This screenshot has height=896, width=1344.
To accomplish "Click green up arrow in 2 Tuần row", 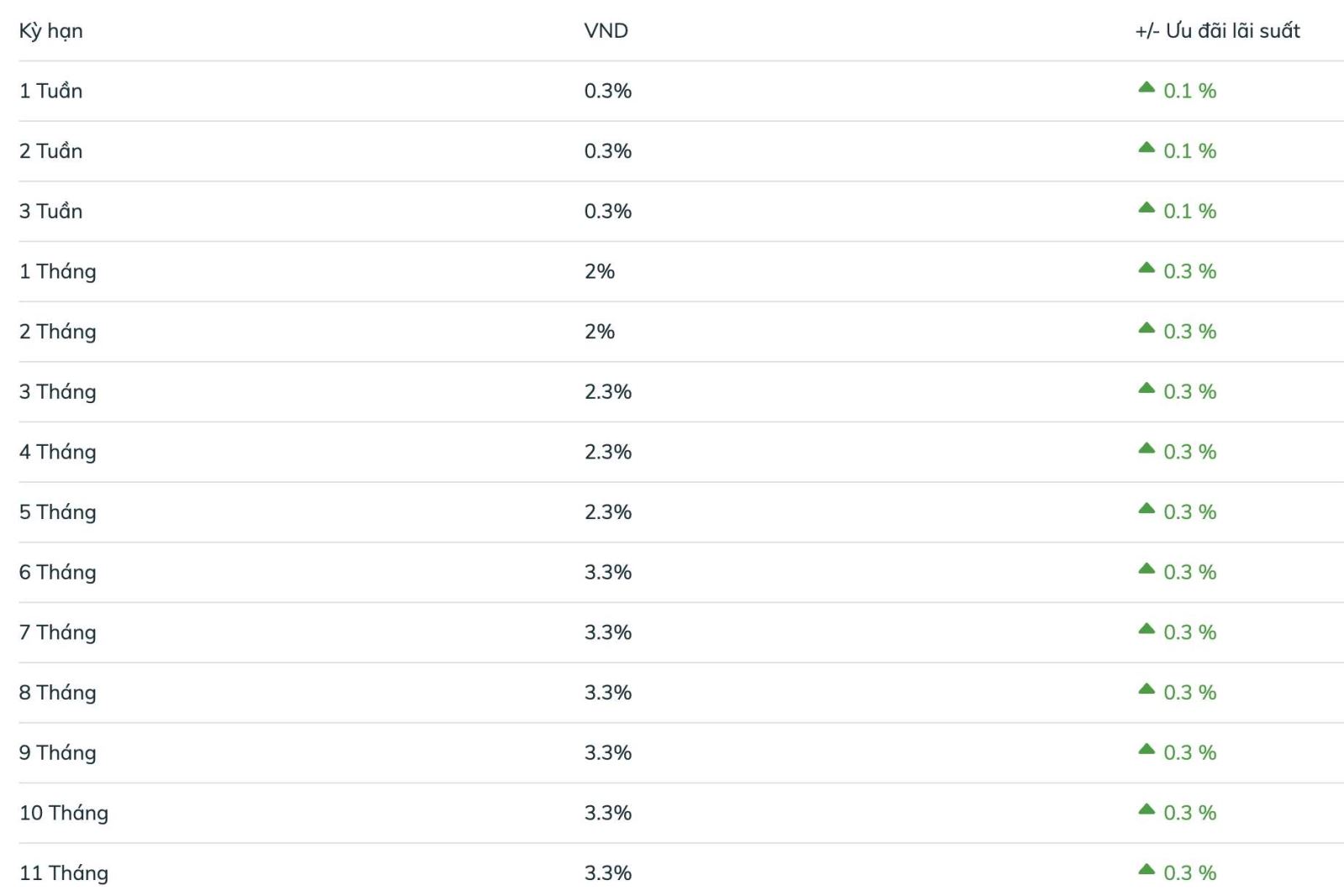I will pyautogui.click(x=1146, y=148).
